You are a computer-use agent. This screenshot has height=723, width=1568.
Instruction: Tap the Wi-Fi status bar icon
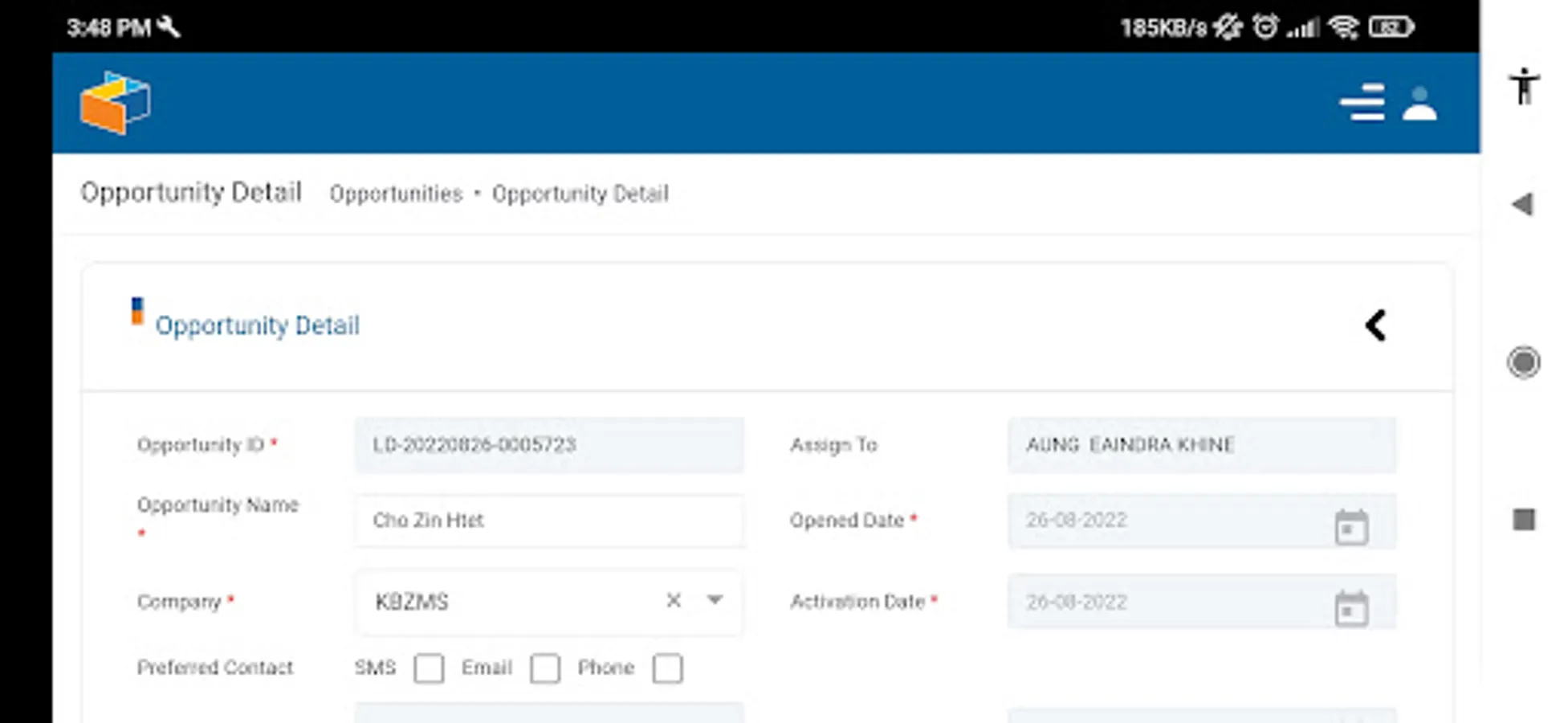tap(1343, 27)
